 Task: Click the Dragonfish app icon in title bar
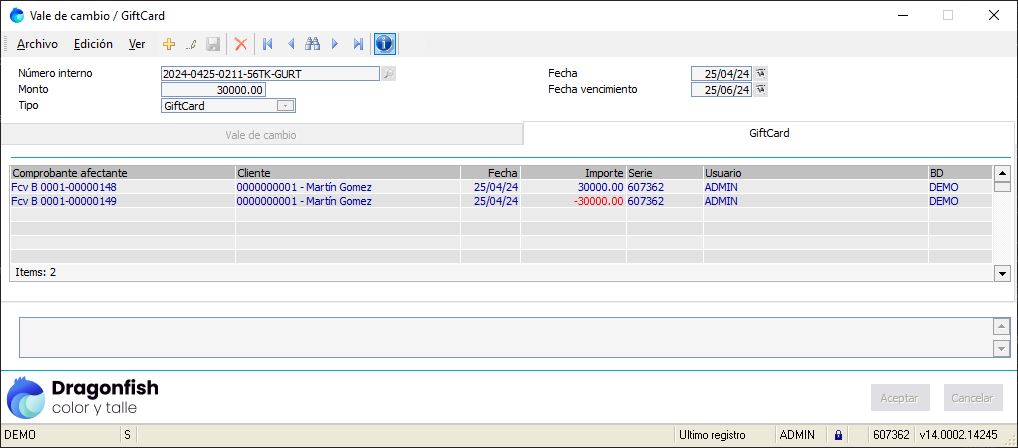click(x=17, y=15)
